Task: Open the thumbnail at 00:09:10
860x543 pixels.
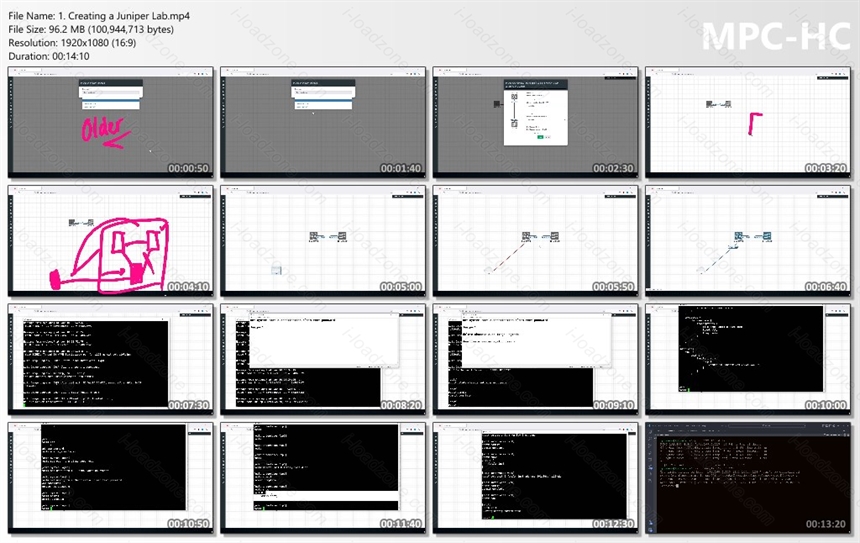Action: point(535,359)
